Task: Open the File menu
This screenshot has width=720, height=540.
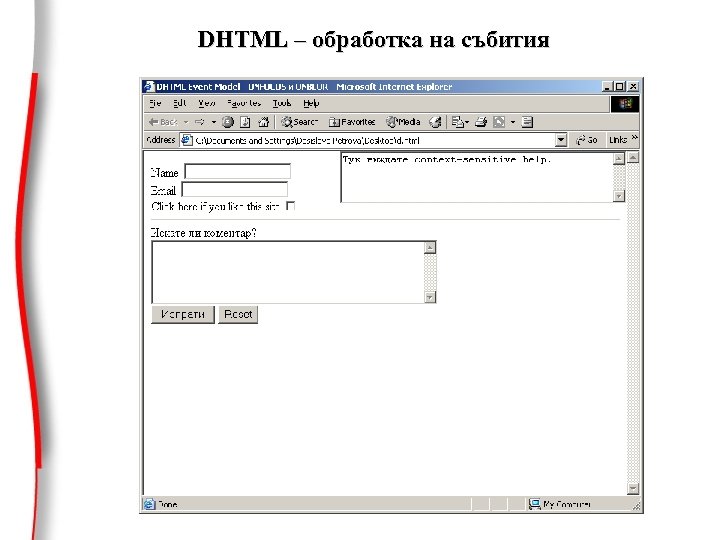Action: pos(155,103)
